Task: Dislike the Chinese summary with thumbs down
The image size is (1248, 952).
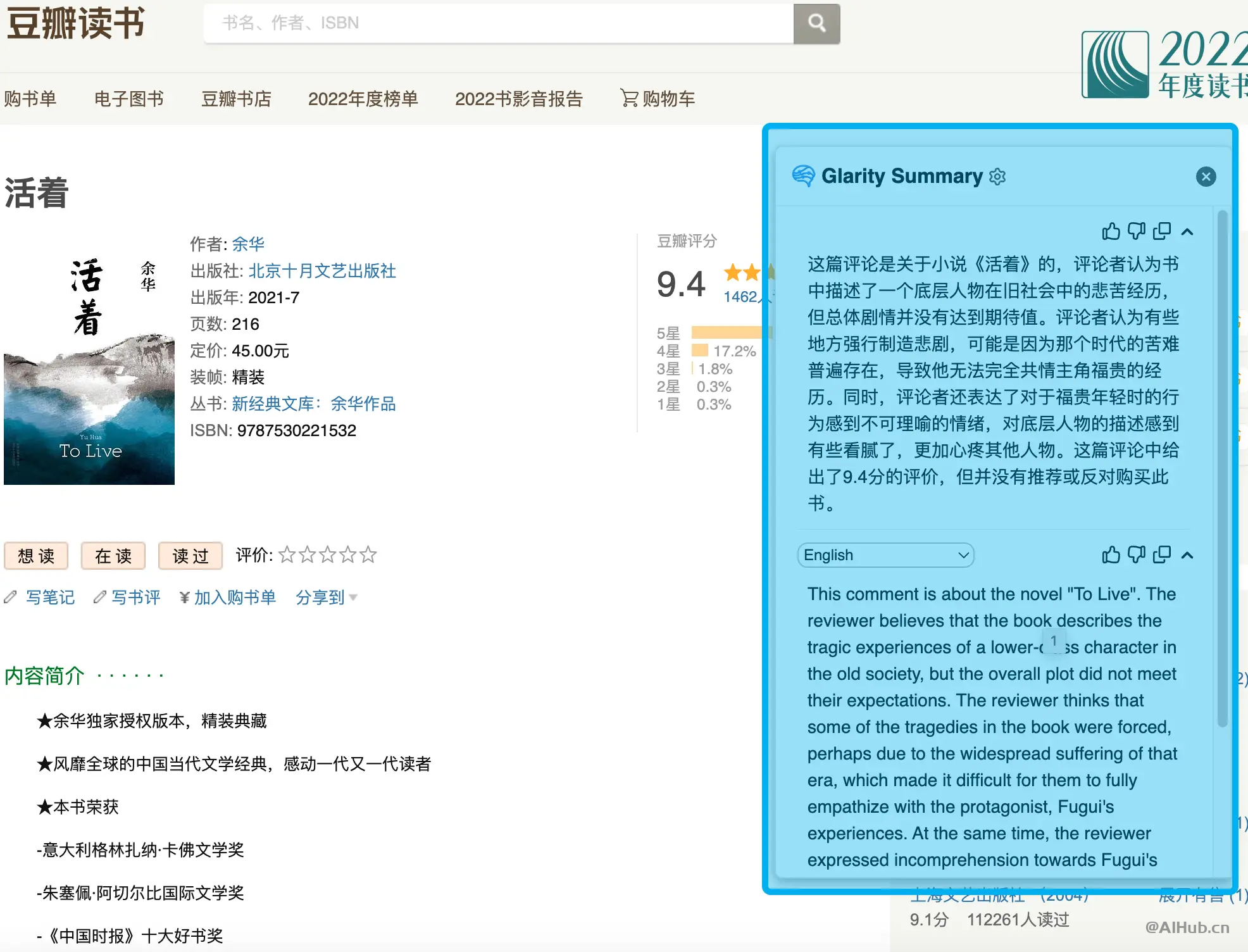Action: click(x=1137, y=232)
